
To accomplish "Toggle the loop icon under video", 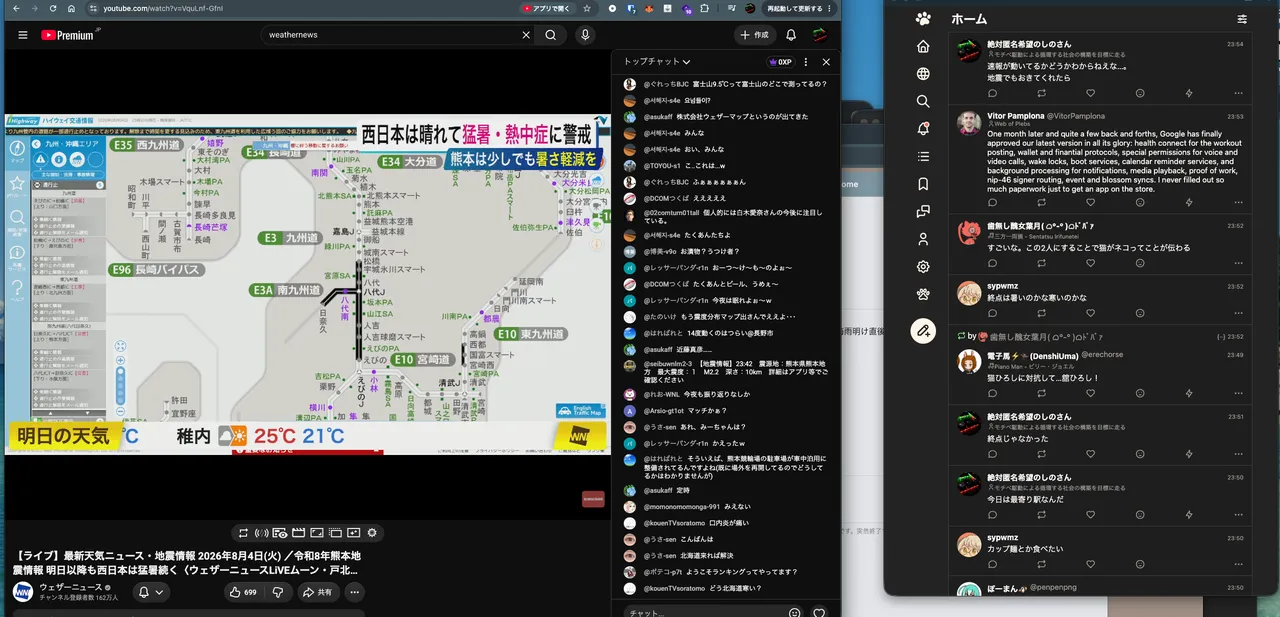I will [242, 533].
